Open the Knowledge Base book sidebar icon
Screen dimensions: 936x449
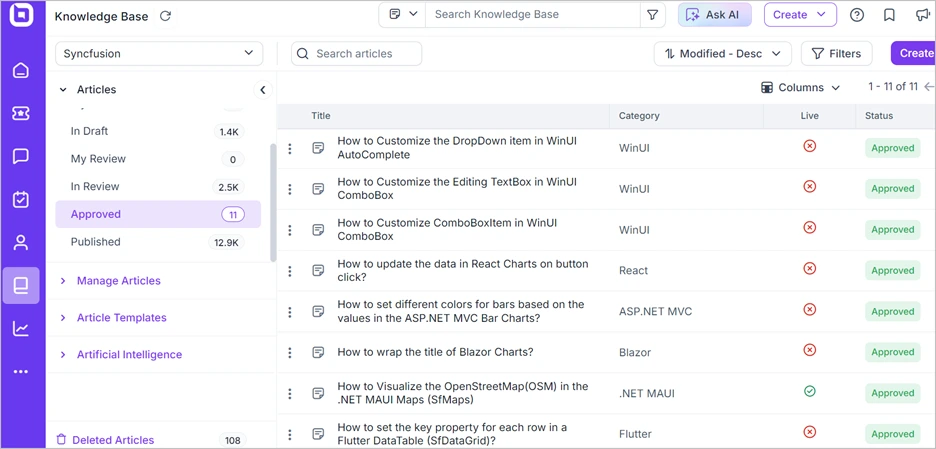[21, 285]
